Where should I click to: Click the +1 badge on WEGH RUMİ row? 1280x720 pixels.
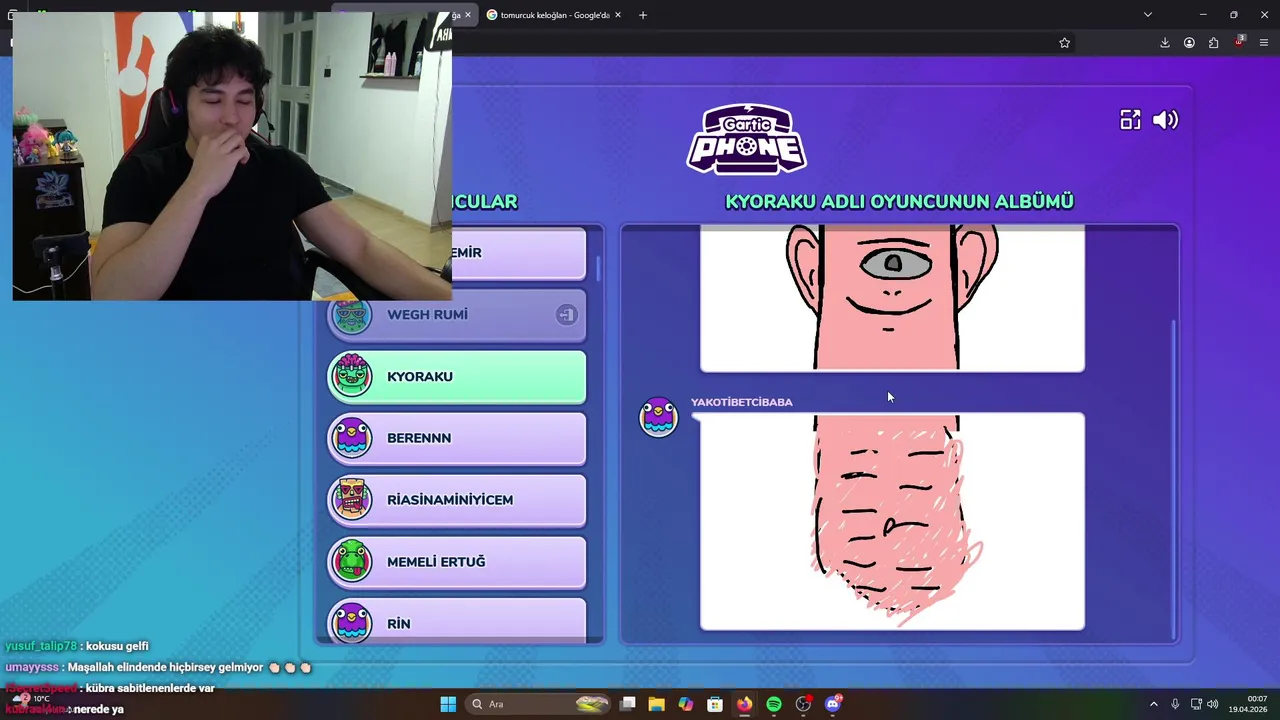[x=566, y=315]
